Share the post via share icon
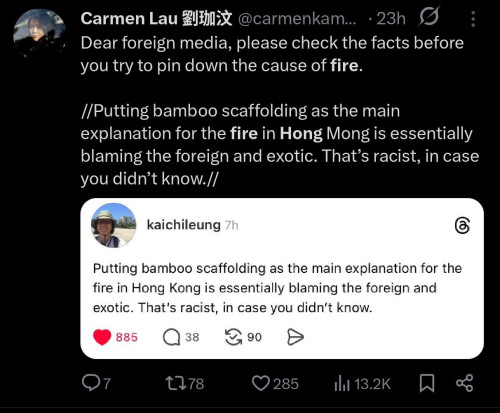500x413 pixels. pos(464,383)
